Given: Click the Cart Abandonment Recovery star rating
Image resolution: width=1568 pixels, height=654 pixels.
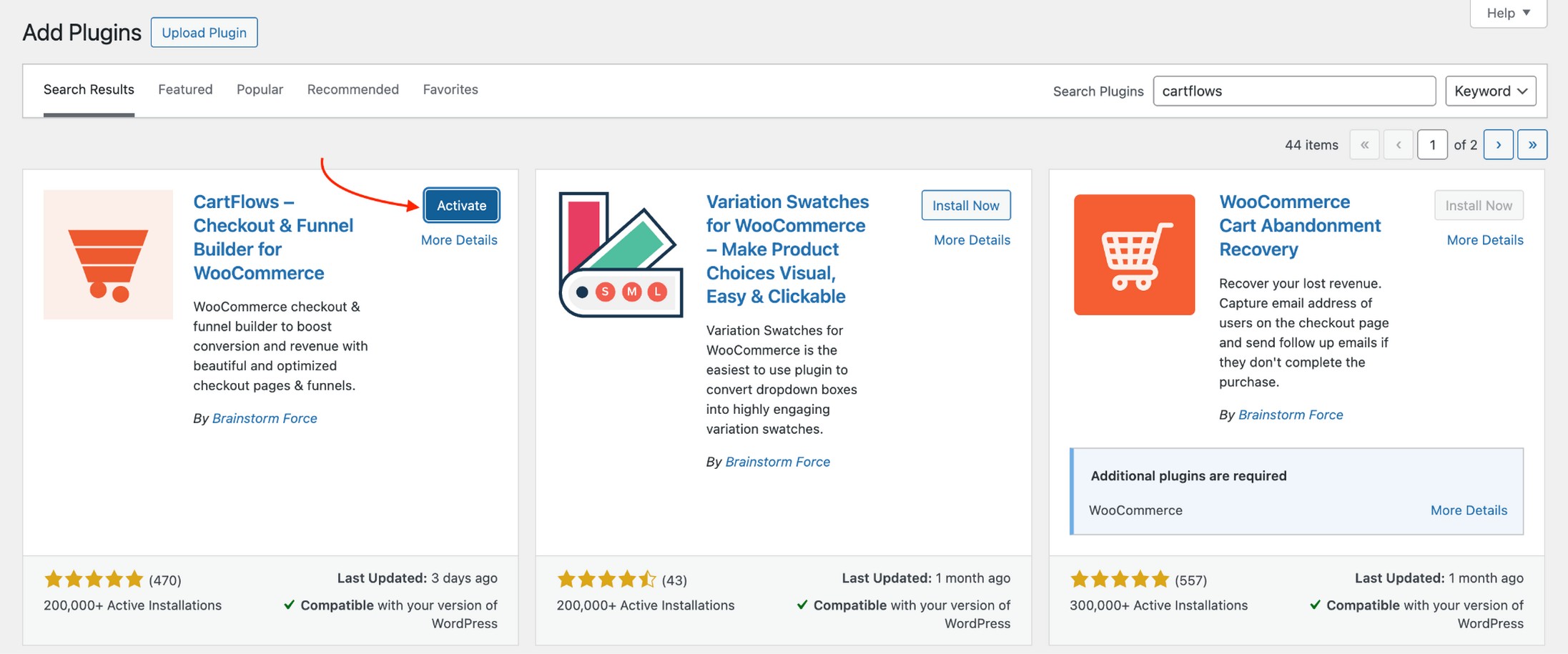Looking at the screenshot, I should click(x=1120, y=579).
